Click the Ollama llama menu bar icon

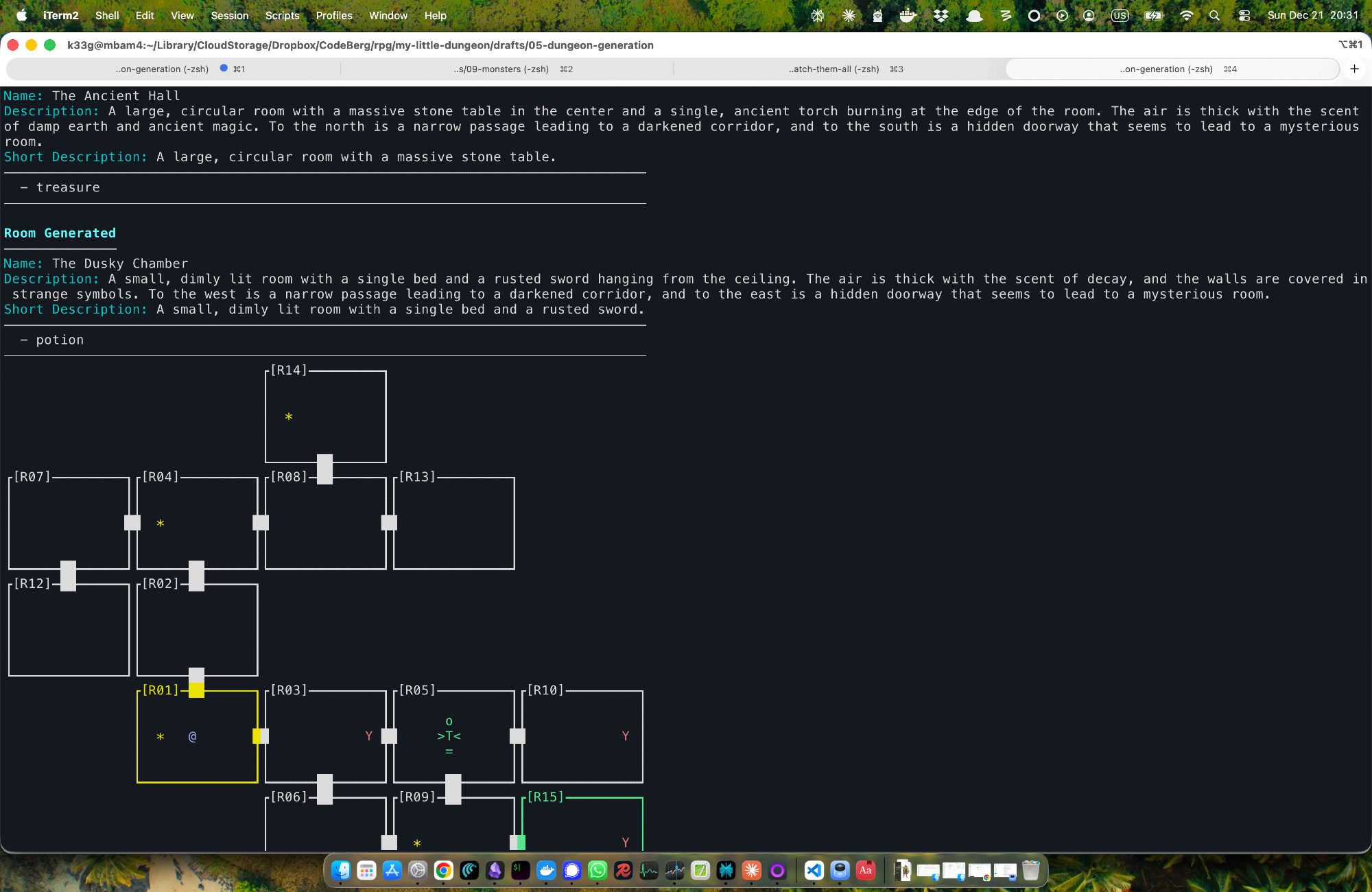click(x=877, y=15)
